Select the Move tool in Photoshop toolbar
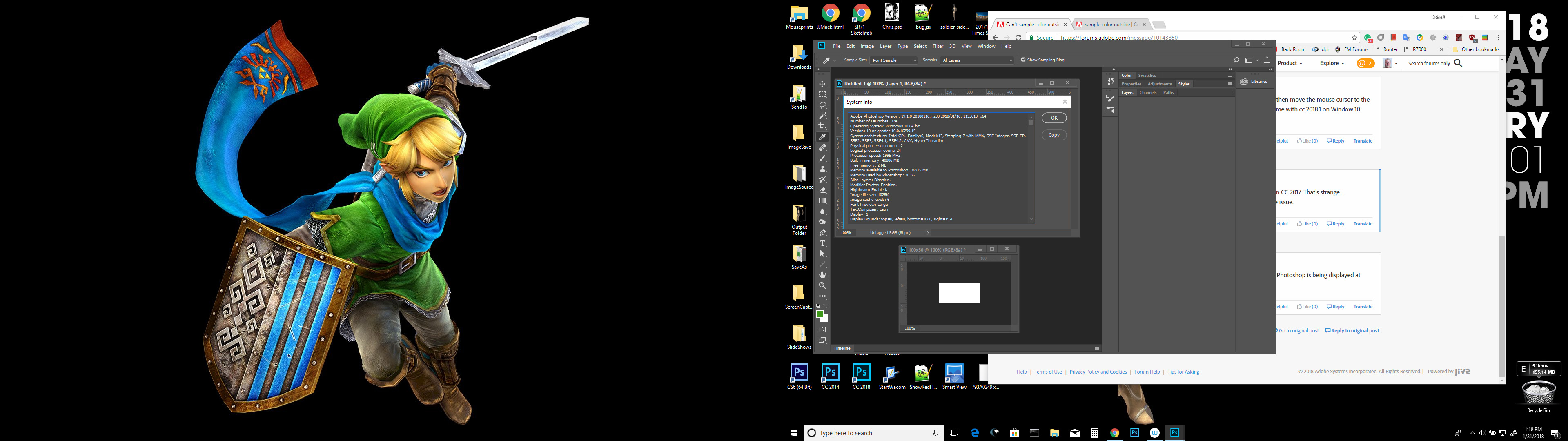Screen dimensions: 1568x441 822,84
